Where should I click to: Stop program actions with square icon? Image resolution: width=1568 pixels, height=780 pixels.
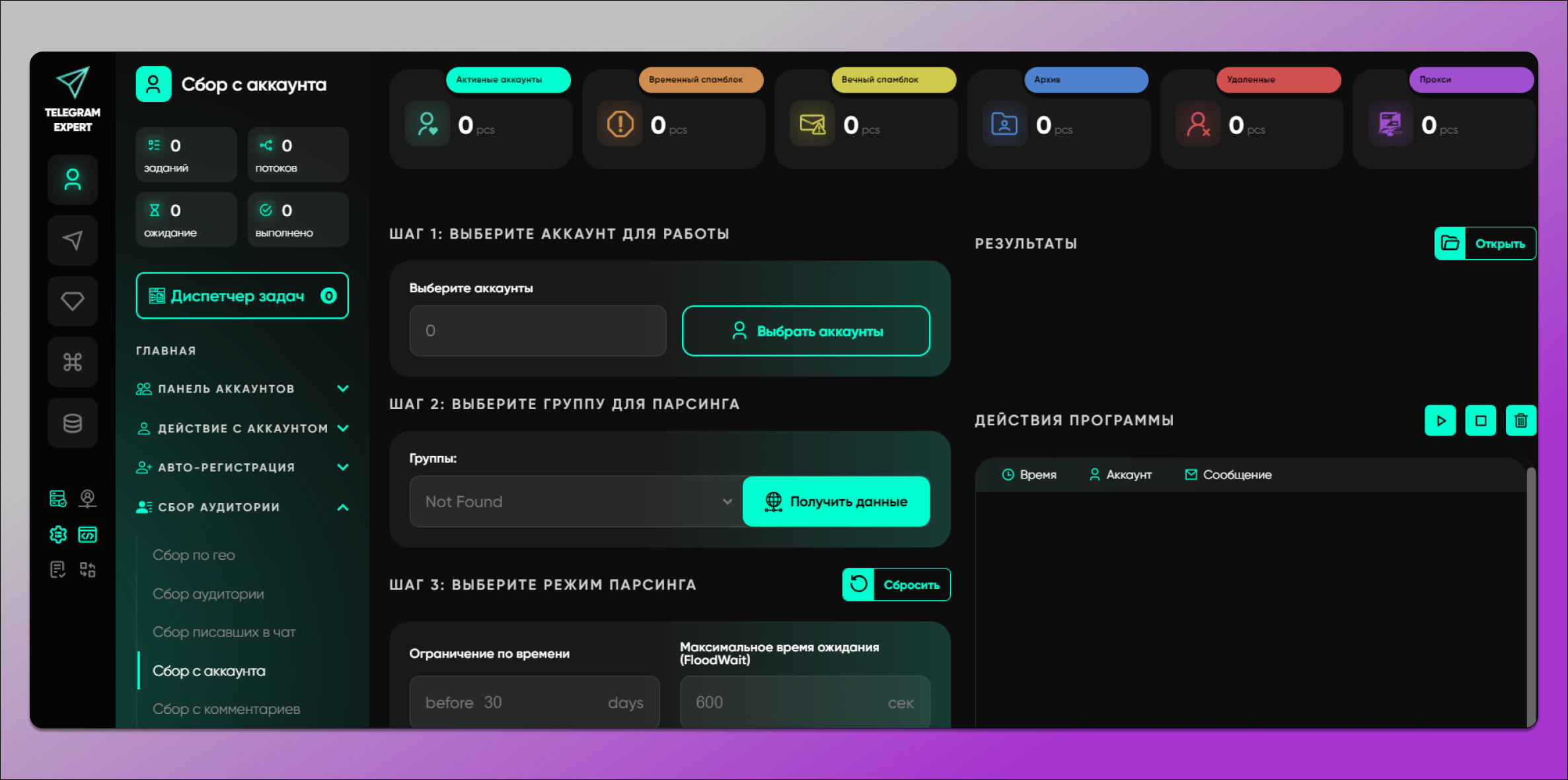point(1481,420)
